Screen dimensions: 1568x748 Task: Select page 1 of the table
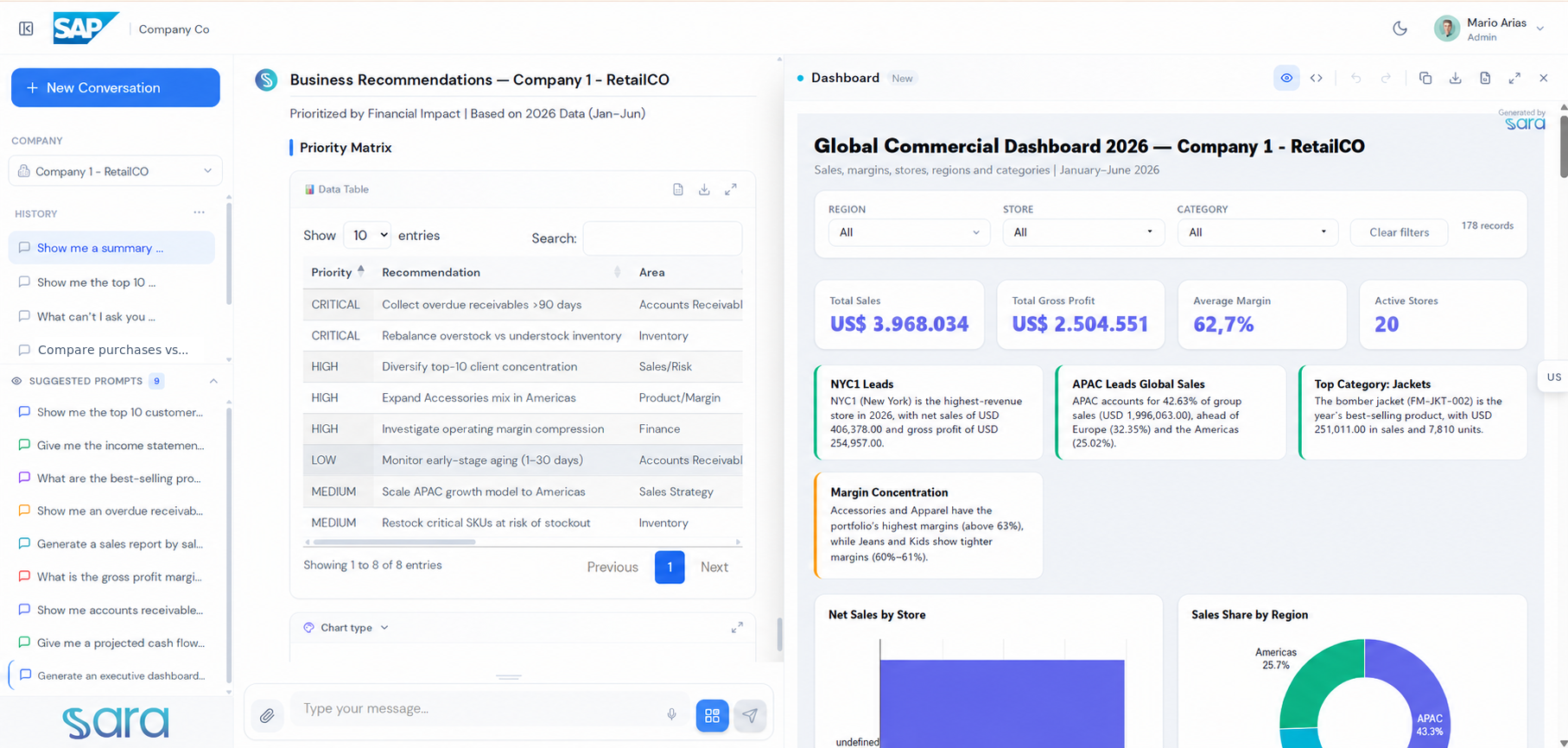tap(670, 567)
